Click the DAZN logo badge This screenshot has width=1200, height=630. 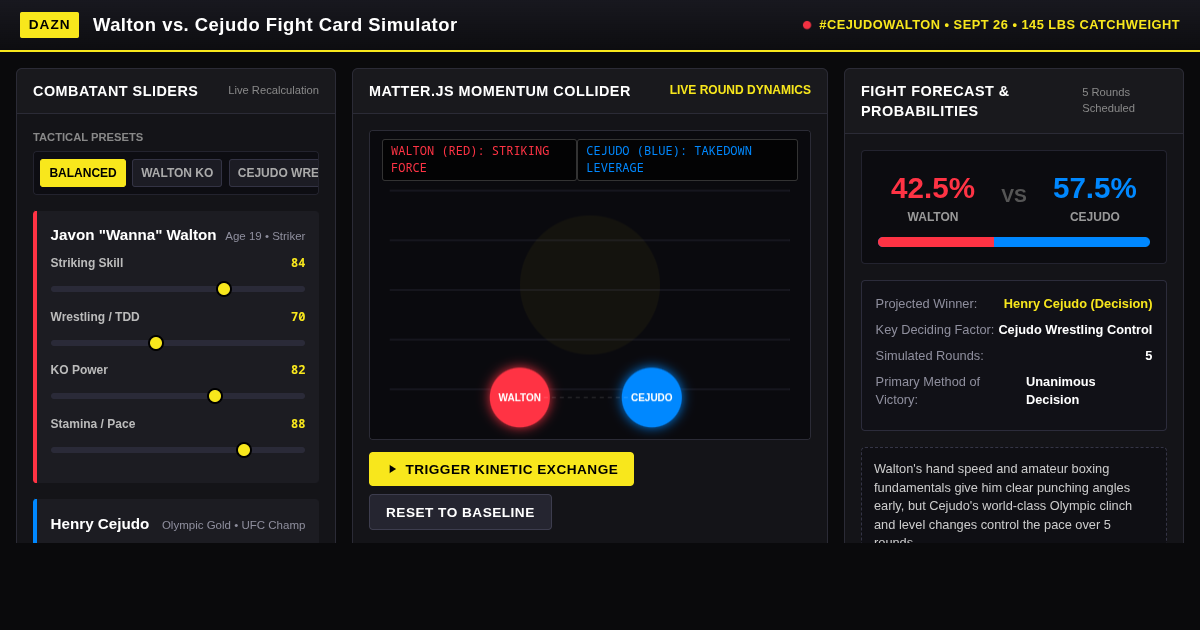[x=49, y=25]
